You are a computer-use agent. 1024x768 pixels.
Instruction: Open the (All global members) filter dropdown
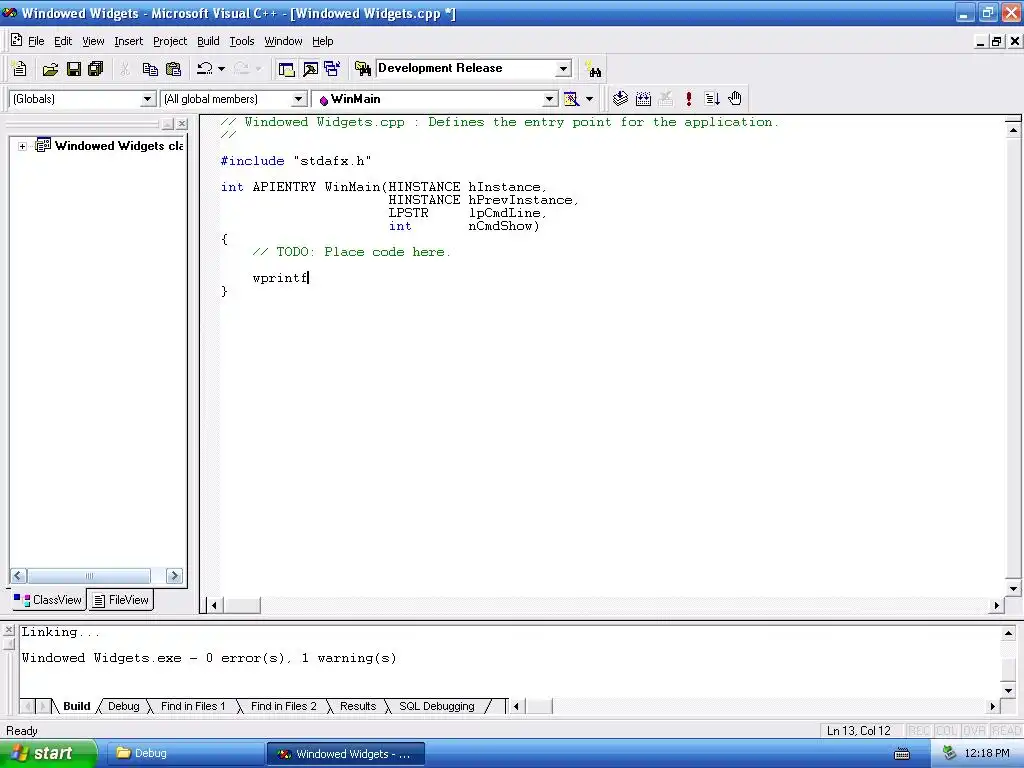coord(298,99)
